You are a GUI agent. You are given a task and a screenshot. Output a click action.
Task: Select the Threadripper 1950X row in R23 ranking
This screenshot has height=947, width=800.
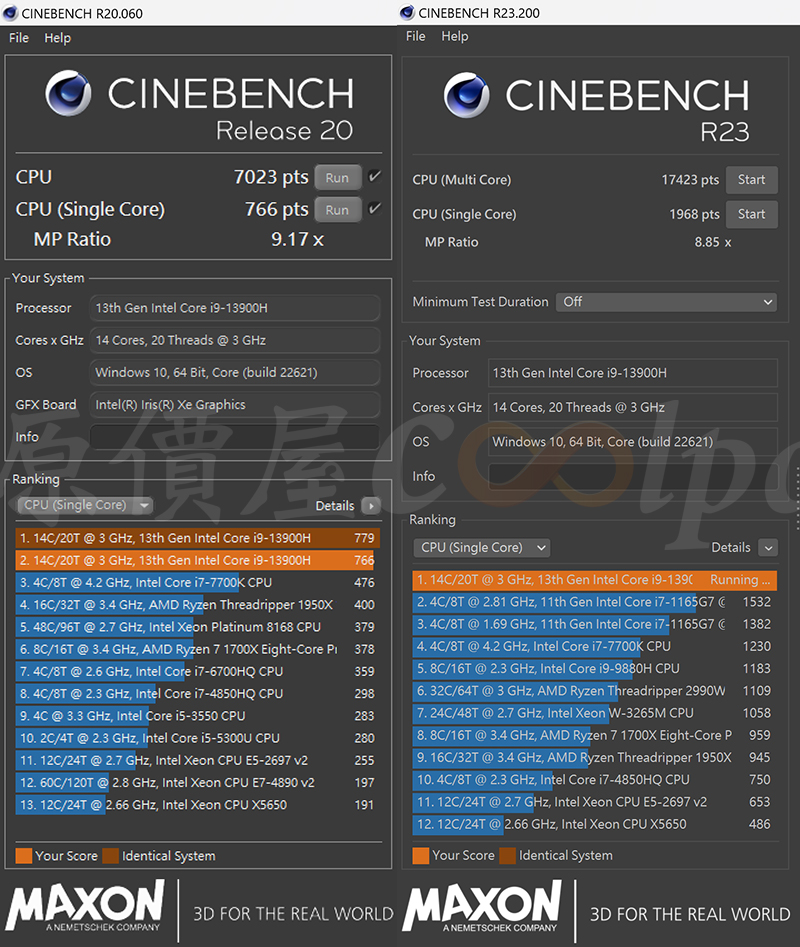pos(595,757)
